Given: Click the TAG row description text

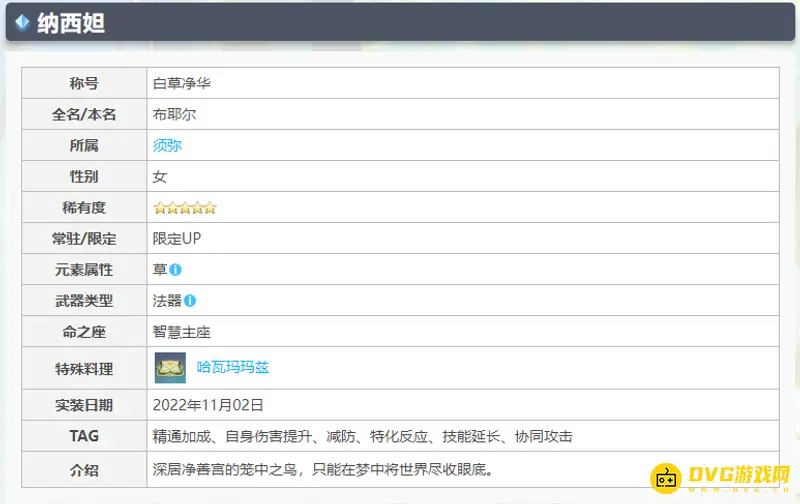Looking at the screenshot, I should pos(362,437).
